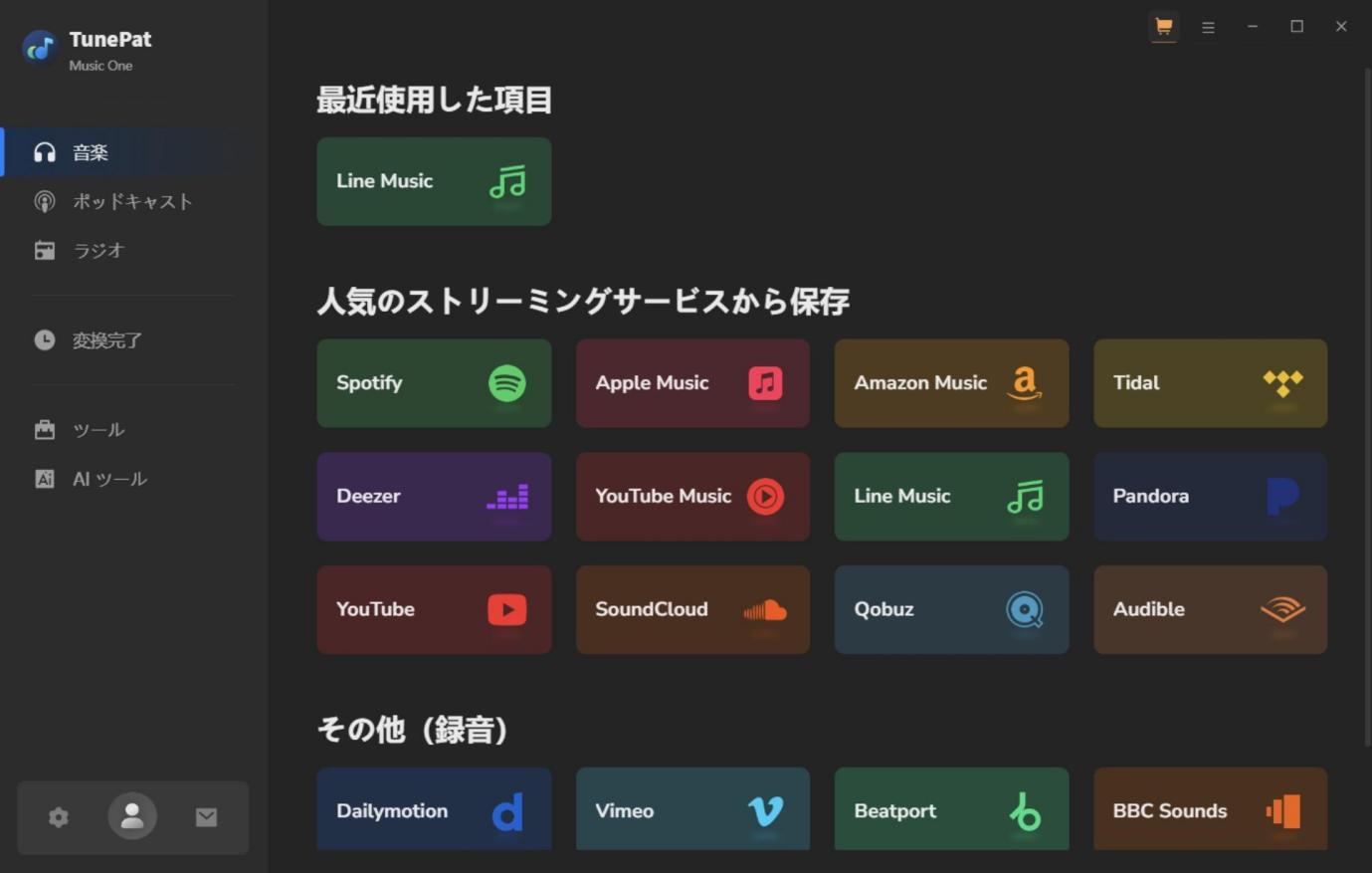The width and height of the screenshot is (1372, 873).
Task: Choose Tidal text label
Action: pyautogui.click(x=1136, y=383)
